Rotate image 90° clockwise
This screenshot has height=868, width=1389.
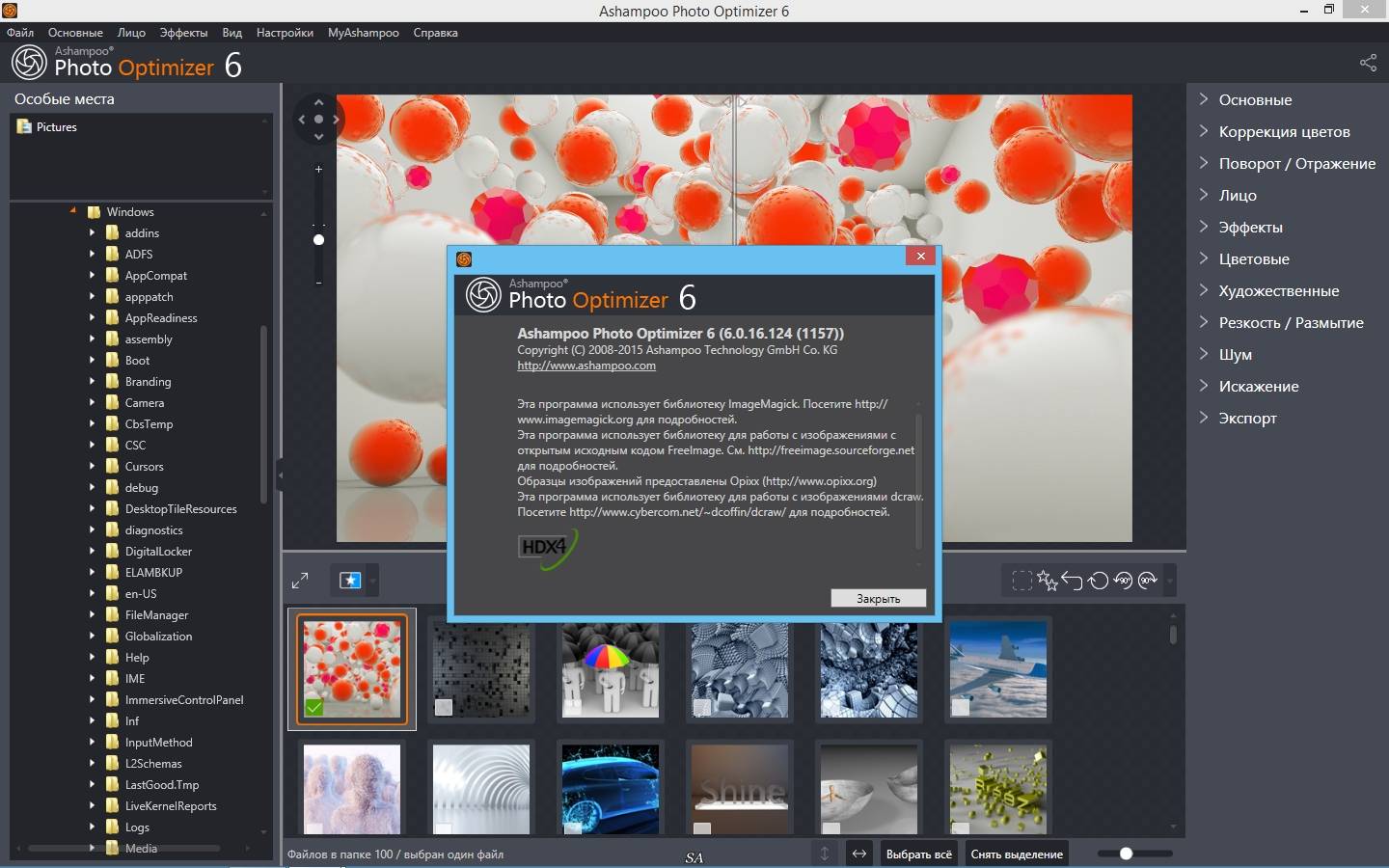(x=1148, y=581)
